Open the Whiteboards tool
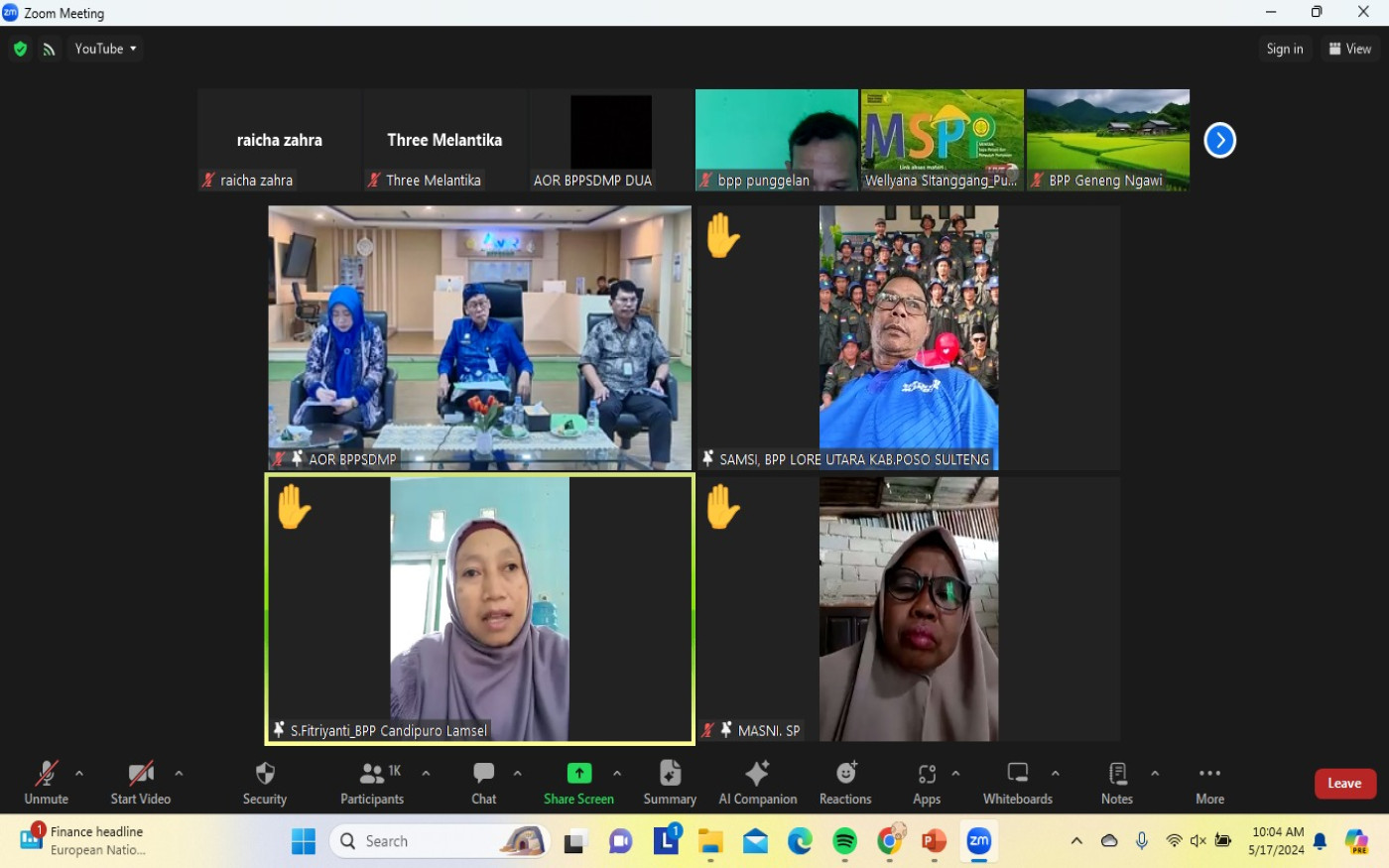Viewport: 1389px width, 868px height. (x=1017, y=783)
